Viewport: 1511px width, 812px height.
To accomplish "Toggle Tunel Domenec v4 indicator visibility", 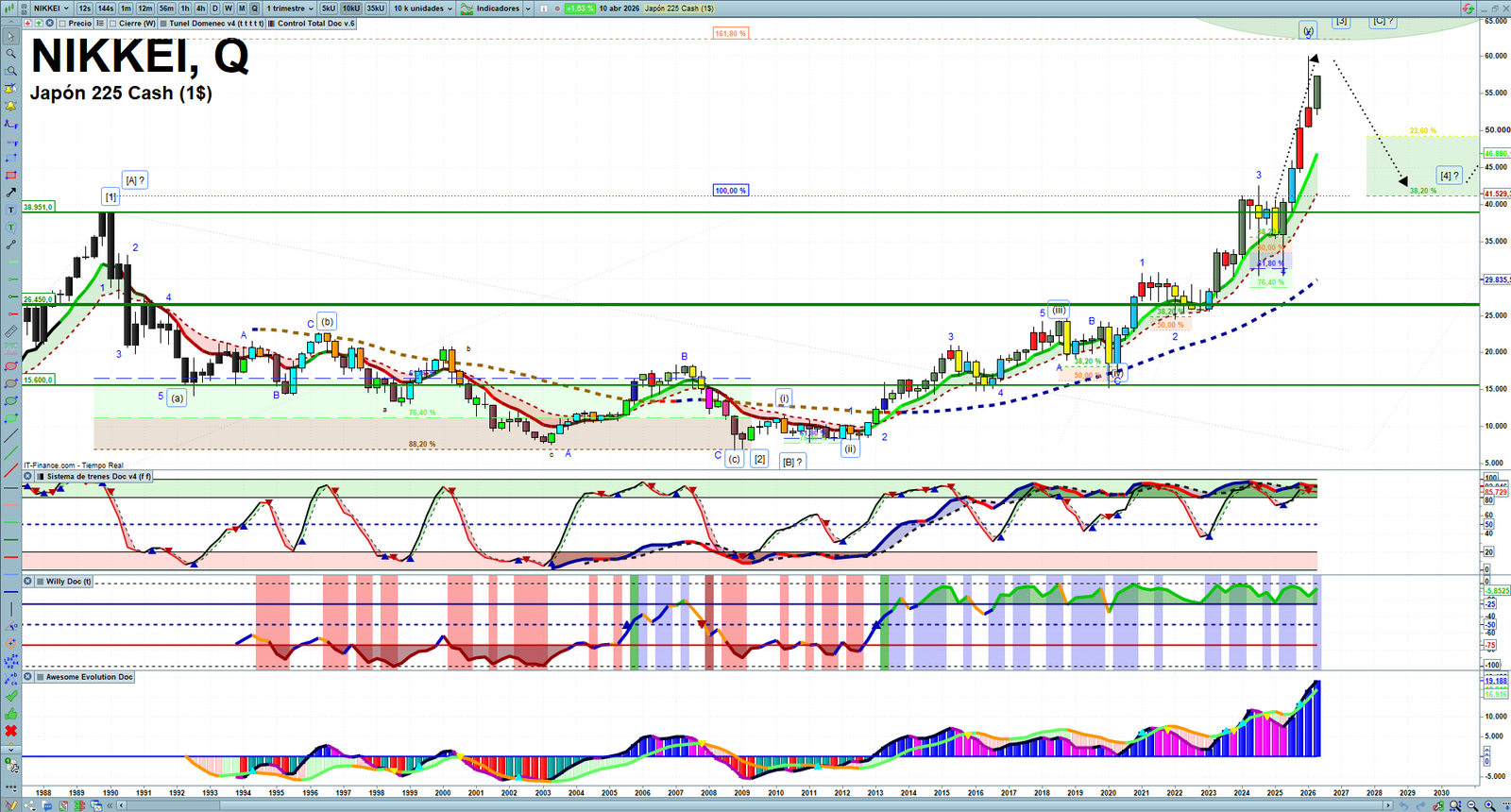I will (x=164, y=24).
